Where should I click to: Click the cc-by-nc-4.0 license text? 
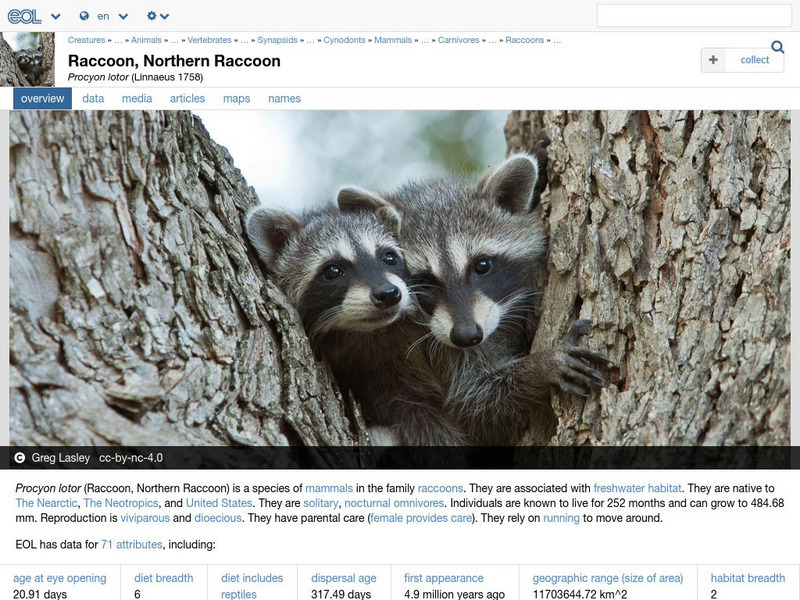[x=131, y=458]
